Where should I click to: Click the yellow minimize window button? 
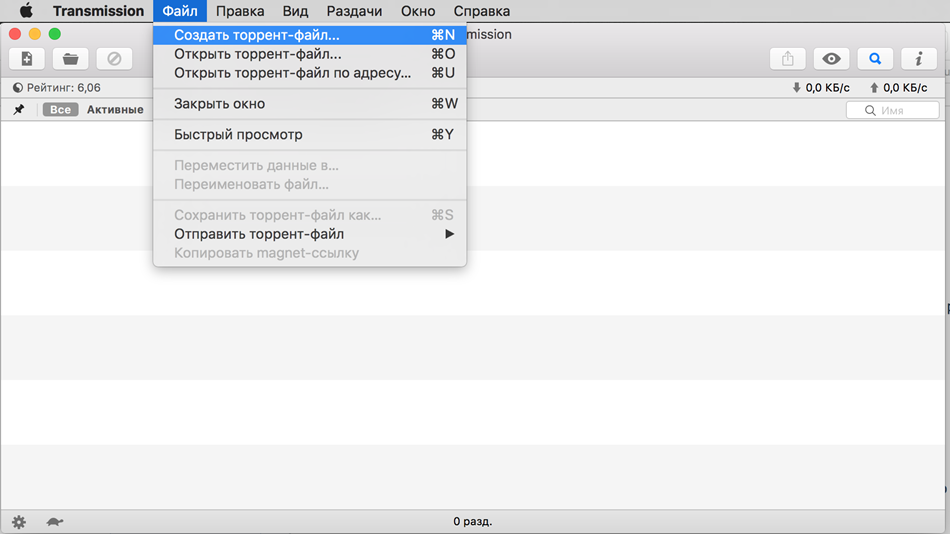(x=35, y=34)
